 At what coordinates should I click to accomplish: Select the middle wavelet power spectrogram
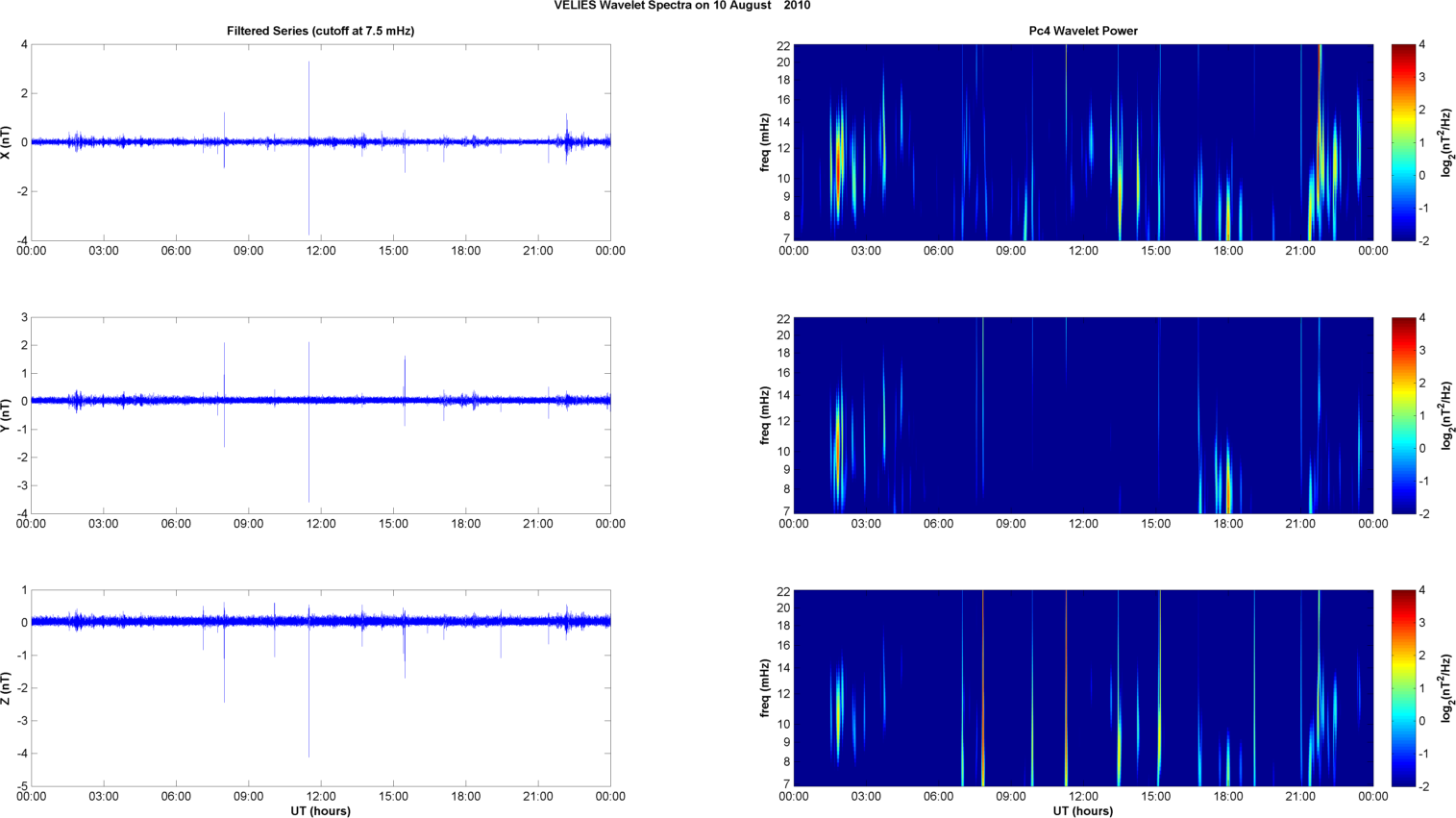pyautogui.click(x=1082, y=415)
